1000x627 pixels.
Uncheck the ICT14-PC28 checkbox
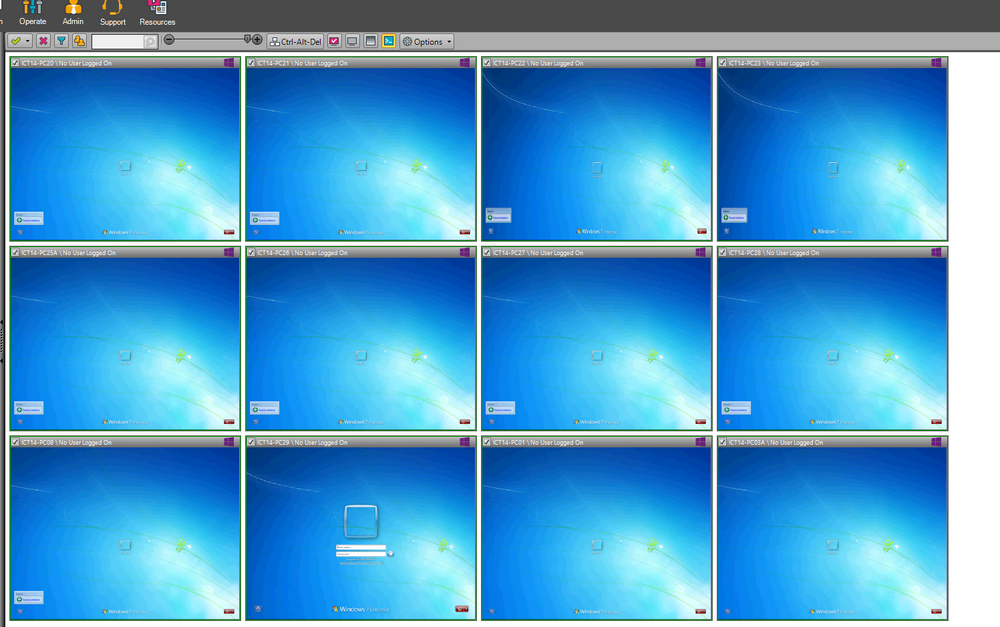click(x=723, y=253)
